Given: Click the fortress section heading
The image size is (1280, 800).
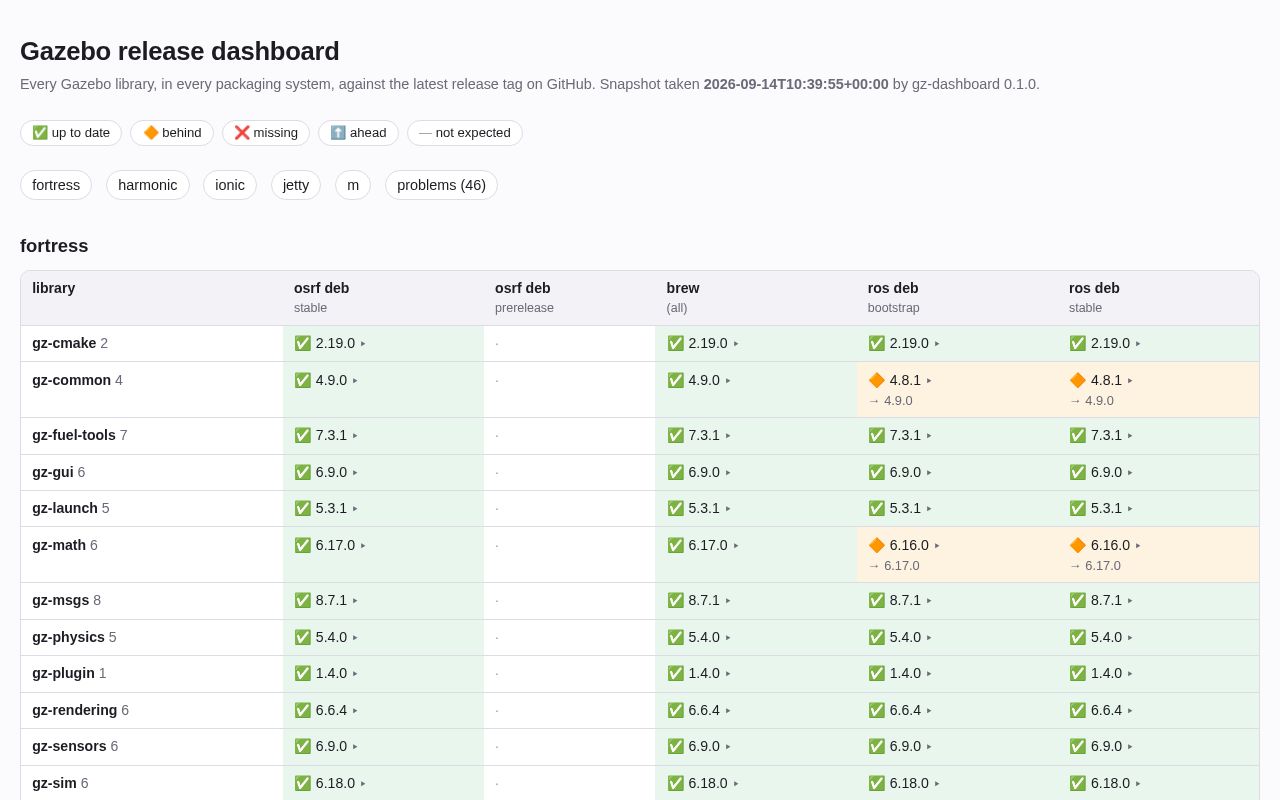Looking at the screenshot, I should [54, 246].
